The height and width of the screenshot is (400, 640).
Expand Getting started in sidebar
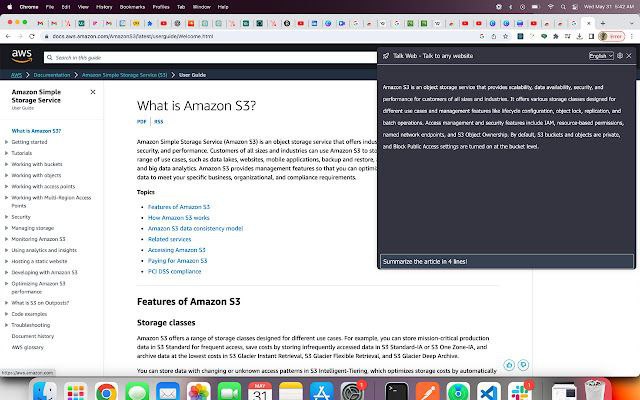tap(7, 142)
